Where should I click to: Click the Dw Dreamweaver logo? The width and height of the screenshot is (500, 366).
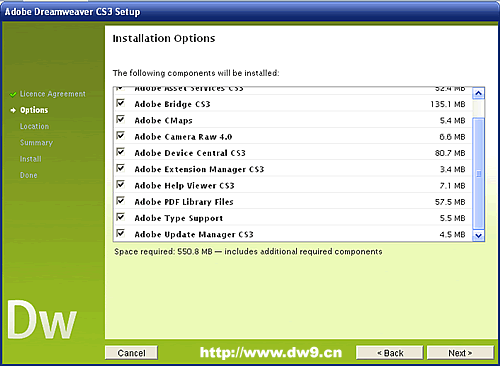42,319
